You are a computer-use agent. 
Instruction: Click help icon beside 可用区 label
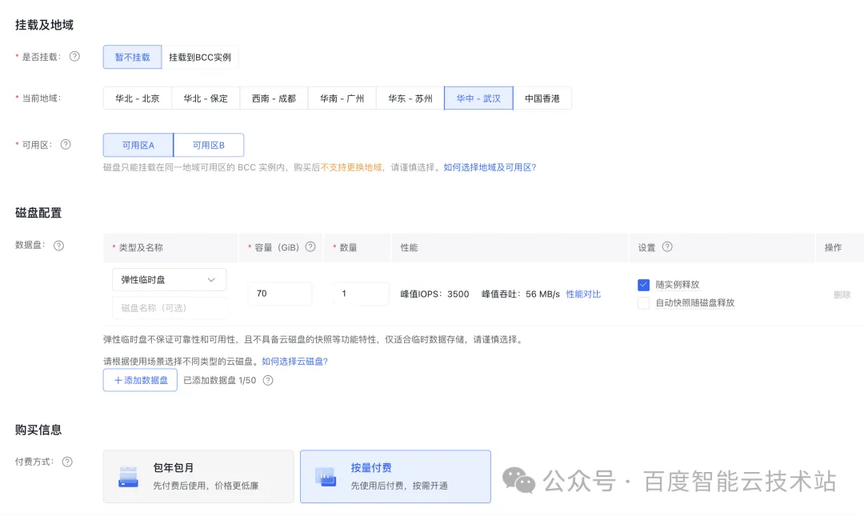click(66, 145)
